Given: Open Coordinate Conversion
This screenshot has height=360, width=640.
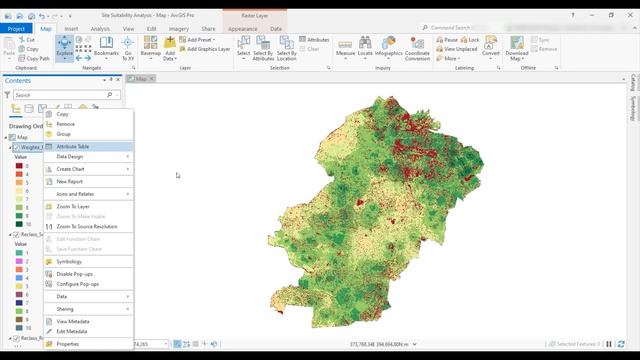Looking at the screenshot, I should coord(417,48).
